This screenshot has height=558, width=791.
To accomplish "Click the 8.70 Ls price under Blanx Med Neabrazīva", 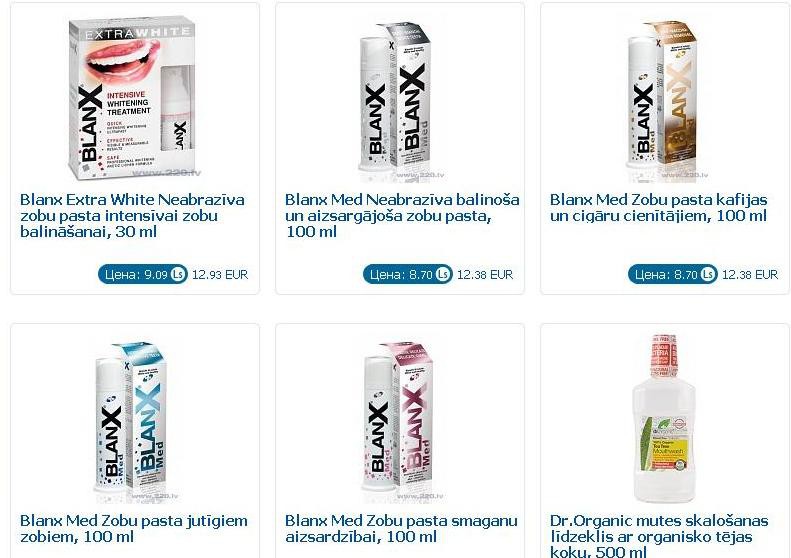I will 408,274.
